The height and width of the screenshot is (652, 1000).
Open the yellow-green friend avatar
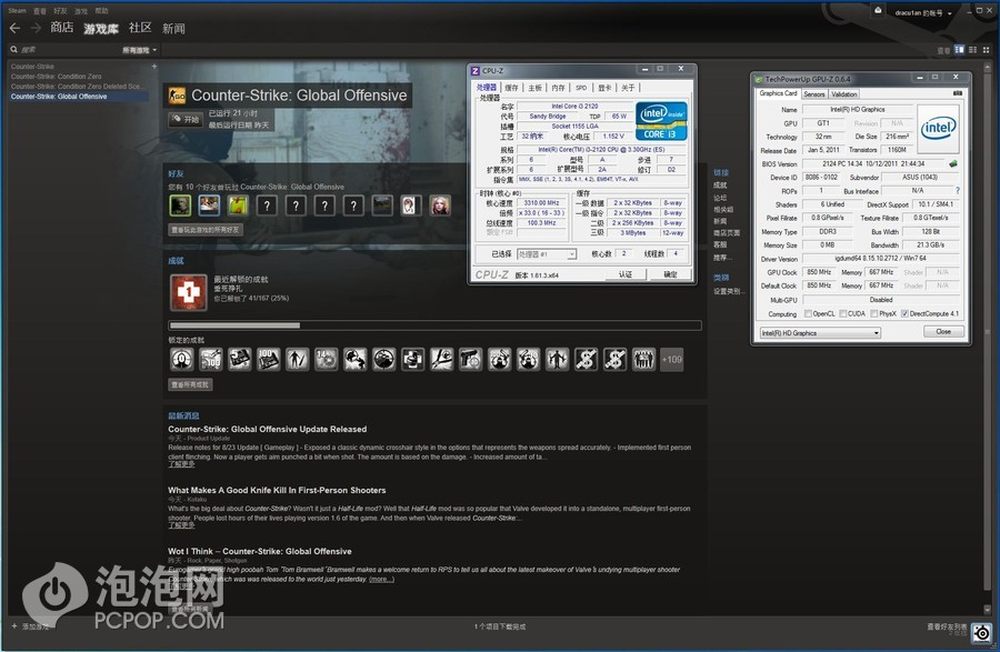[x=238, y=205]
